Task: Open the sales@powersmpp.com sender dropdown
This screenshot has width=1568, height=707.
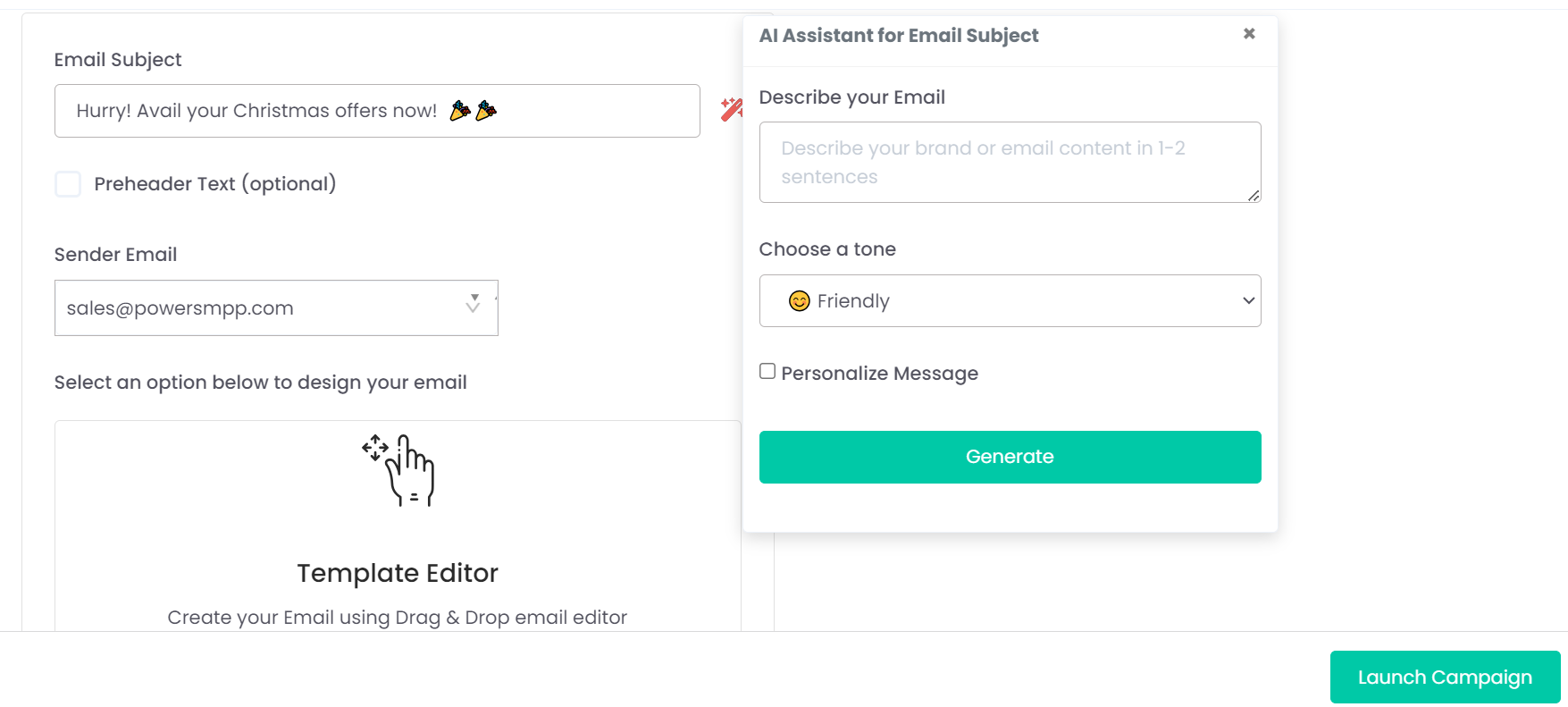Action: point(276,308)
